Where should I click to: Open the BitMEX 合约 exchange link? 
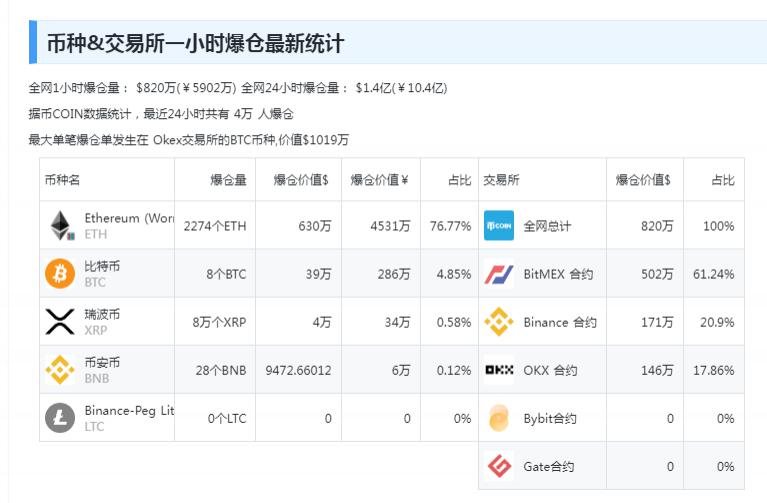[558, 274]
